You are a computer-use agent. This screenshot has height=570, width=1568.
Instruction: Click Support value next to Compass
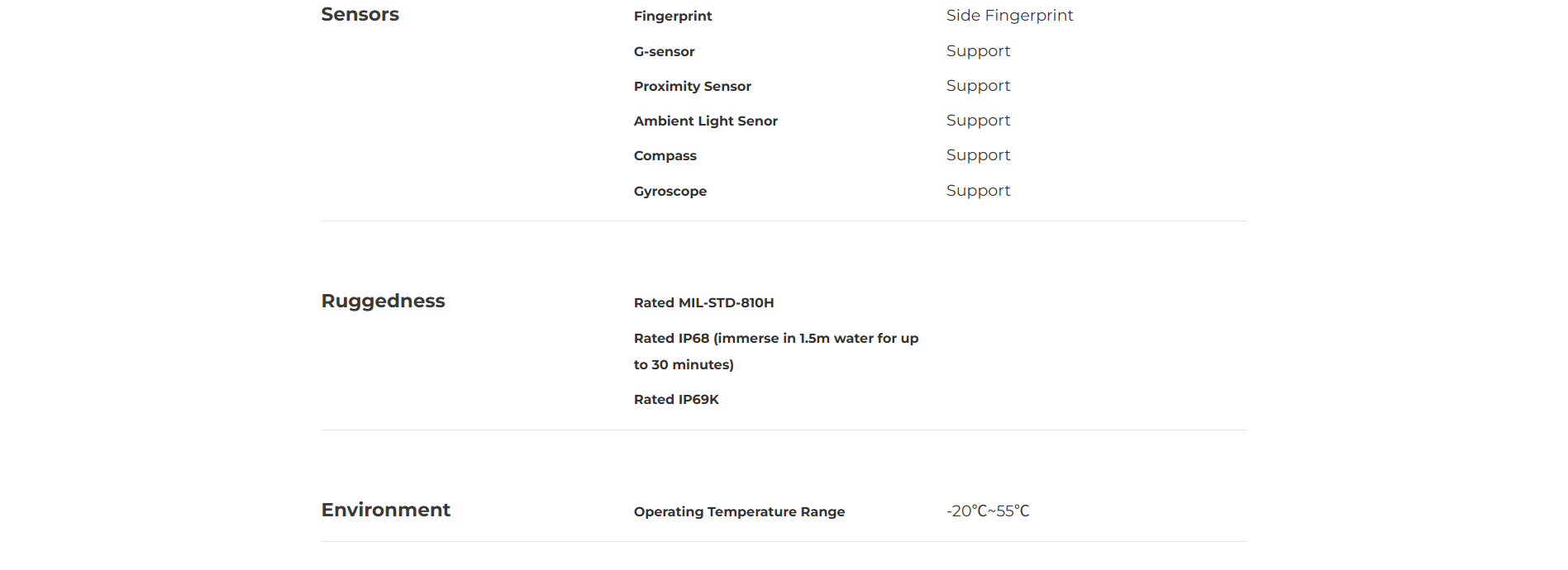point(978,155)
